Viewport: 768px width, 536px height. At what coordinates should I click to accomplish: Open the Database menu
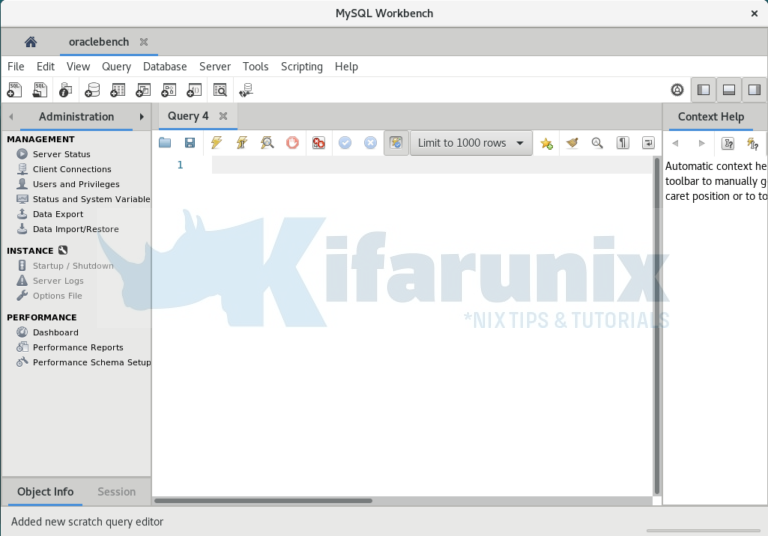coord(165,66)
